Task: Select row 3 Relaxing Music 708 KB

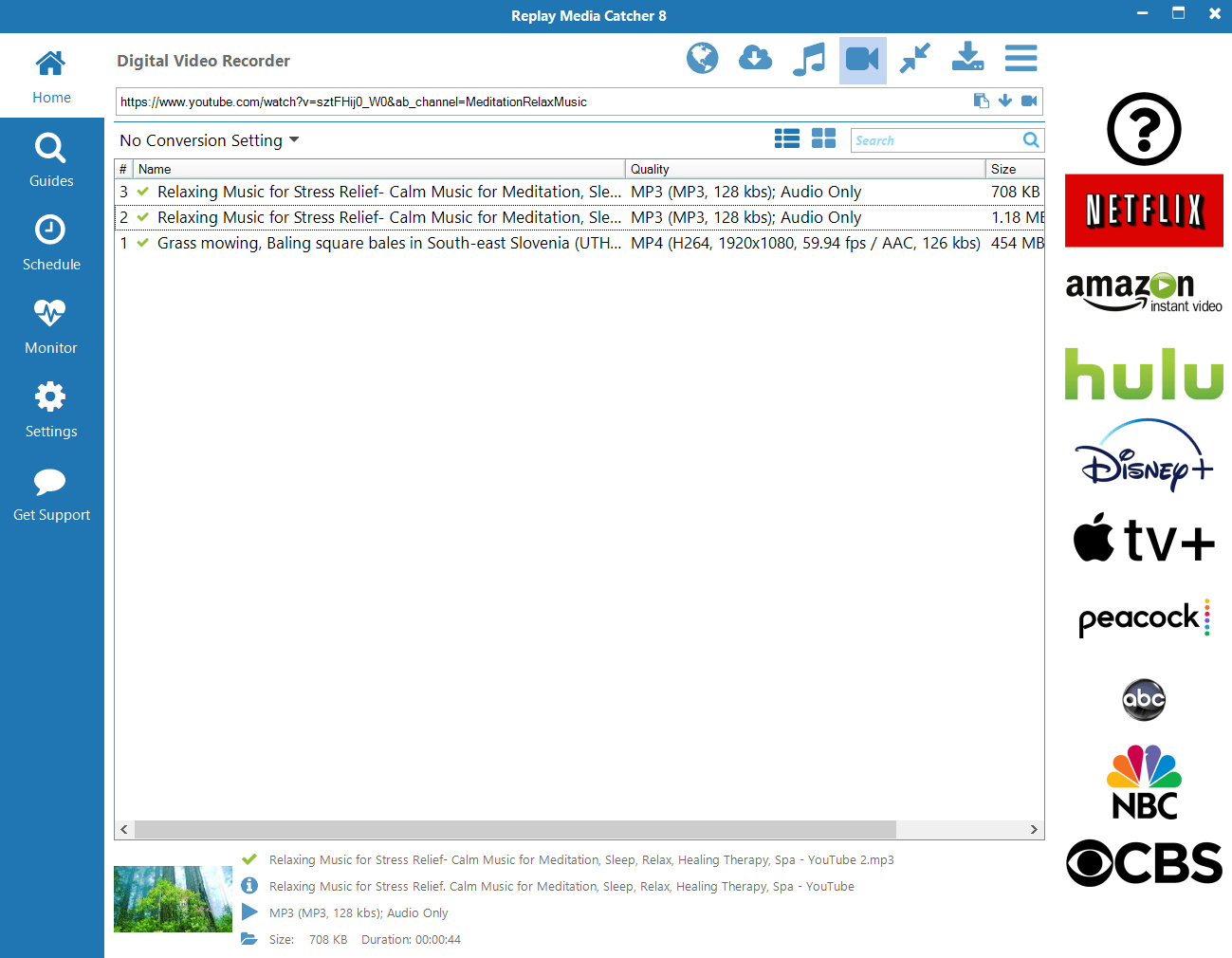Action: (579, 192)
